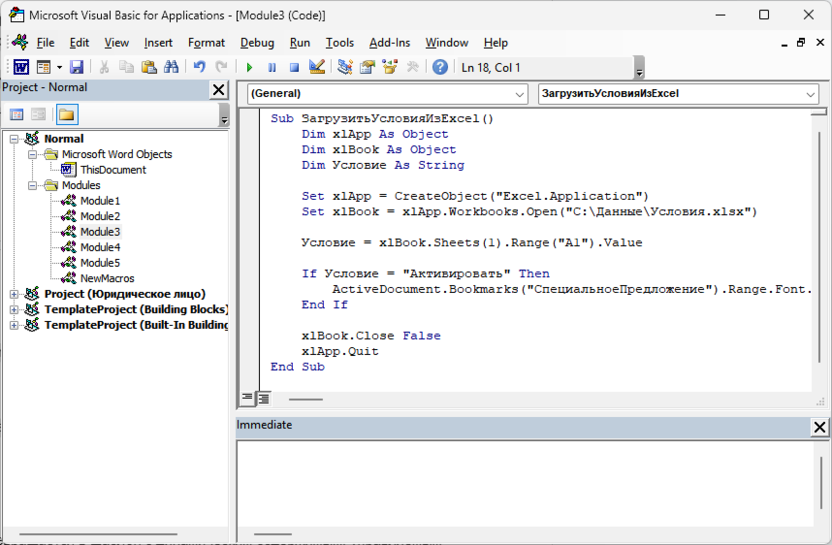Open the (General) object dropdown
The image size is (832, 545).
pos(519,94)
